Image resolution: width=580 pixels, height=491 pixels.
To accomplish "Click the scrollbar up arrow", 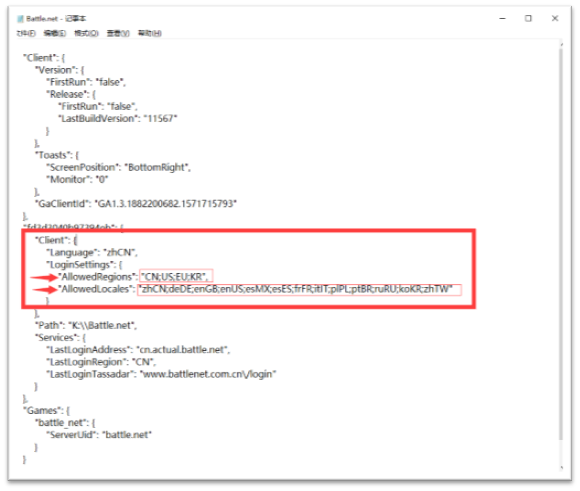I will tap(561, 44).
